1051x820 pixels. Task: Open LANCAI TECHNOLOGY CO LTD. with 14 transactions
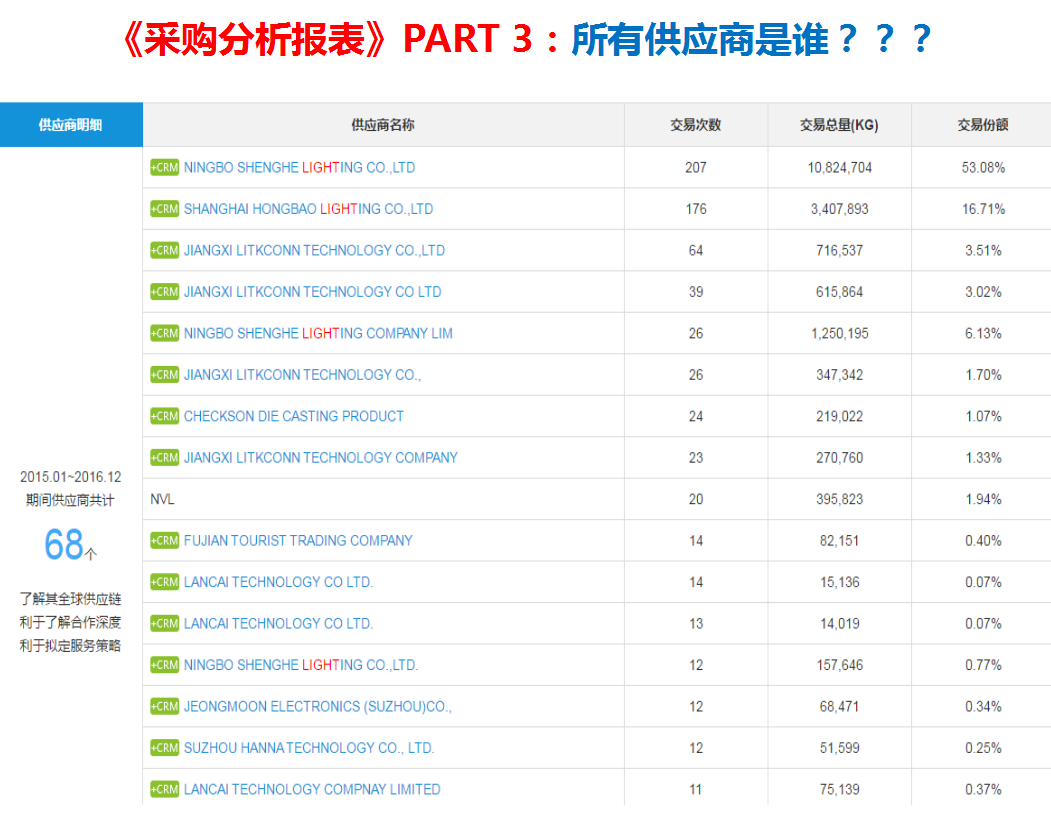tap(278, 582)
